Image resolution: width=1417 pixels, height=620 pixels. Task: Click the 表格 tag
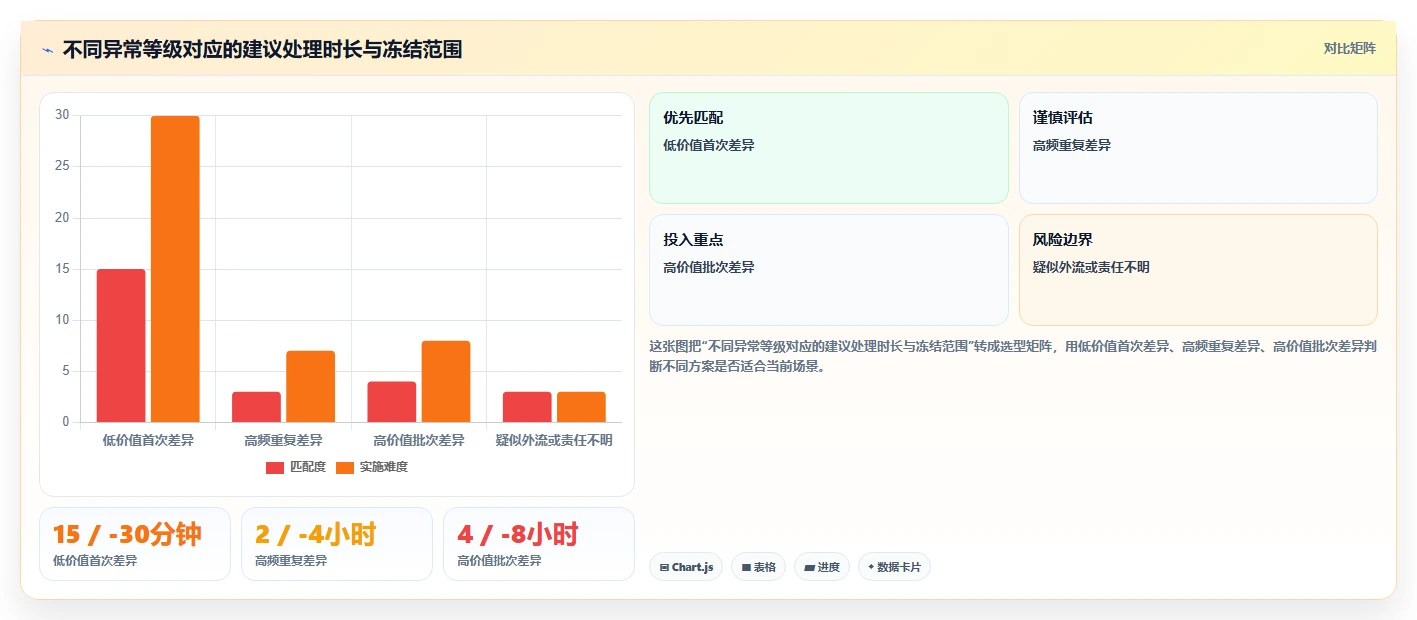pos(759,567)
